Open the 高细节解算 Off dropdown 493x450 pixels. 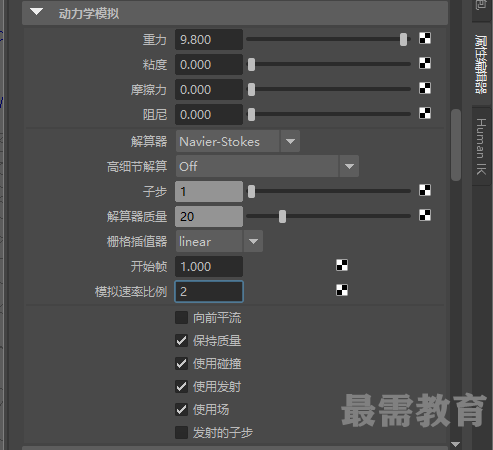click(267, 166)
